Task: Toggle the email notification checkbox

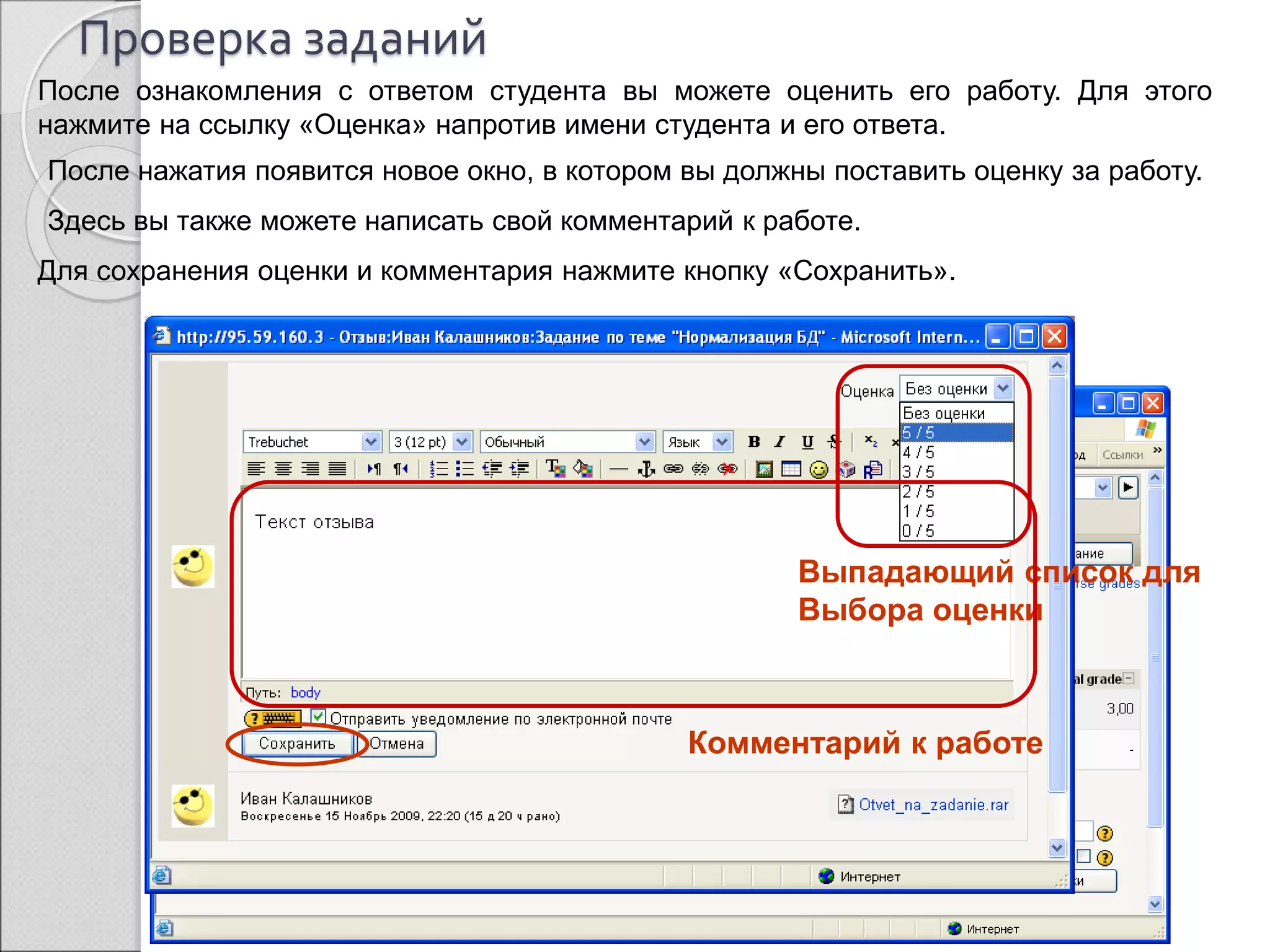Action: point(318,716)
